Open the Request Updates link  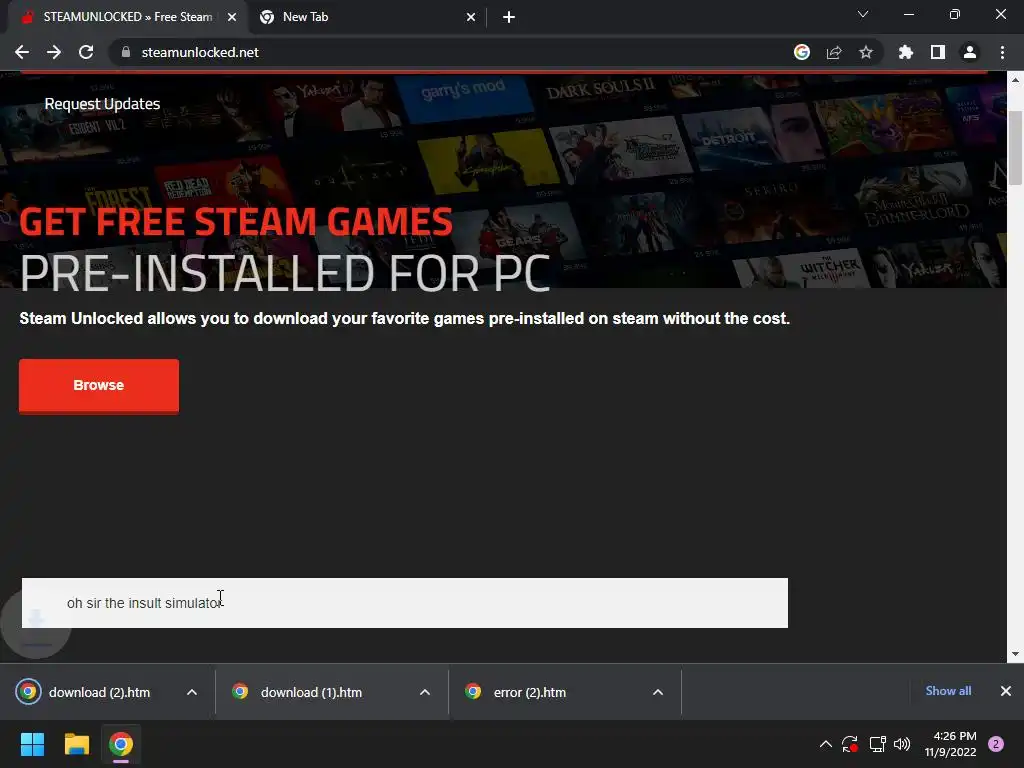(103, 104)
